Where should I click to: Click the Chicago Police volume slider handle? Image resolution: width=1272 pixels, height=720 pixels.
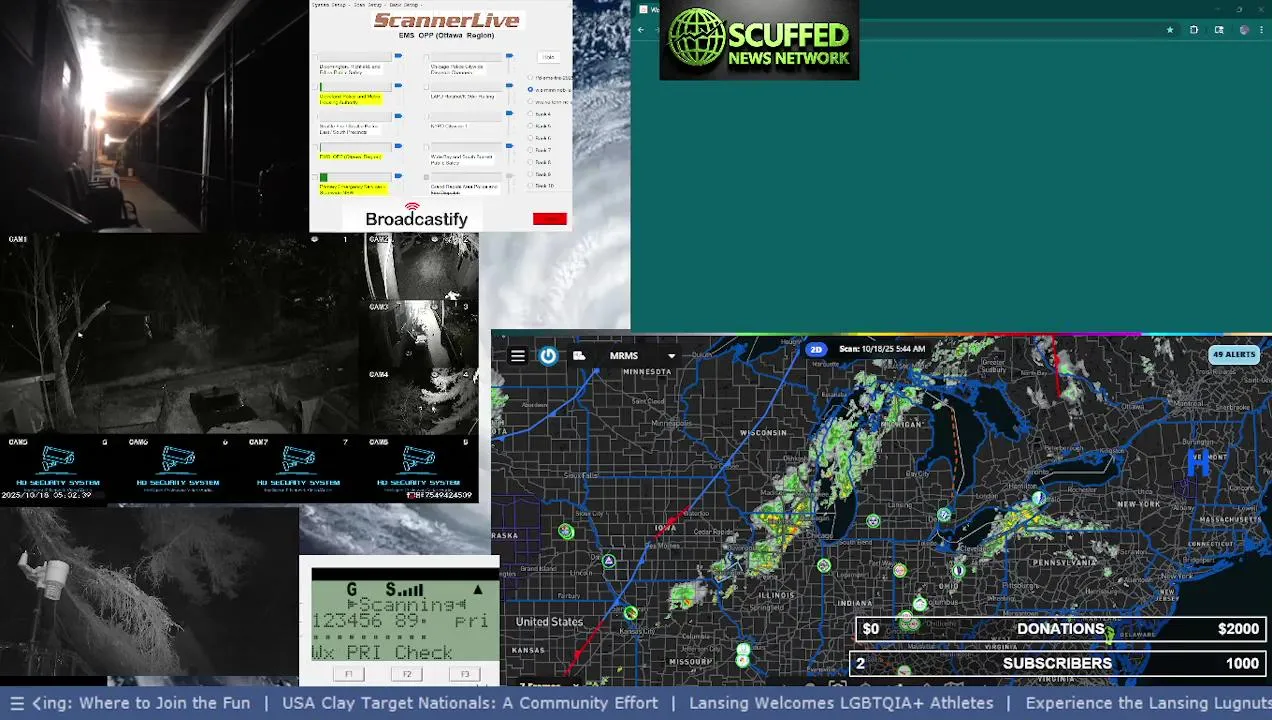click(509, 55)
